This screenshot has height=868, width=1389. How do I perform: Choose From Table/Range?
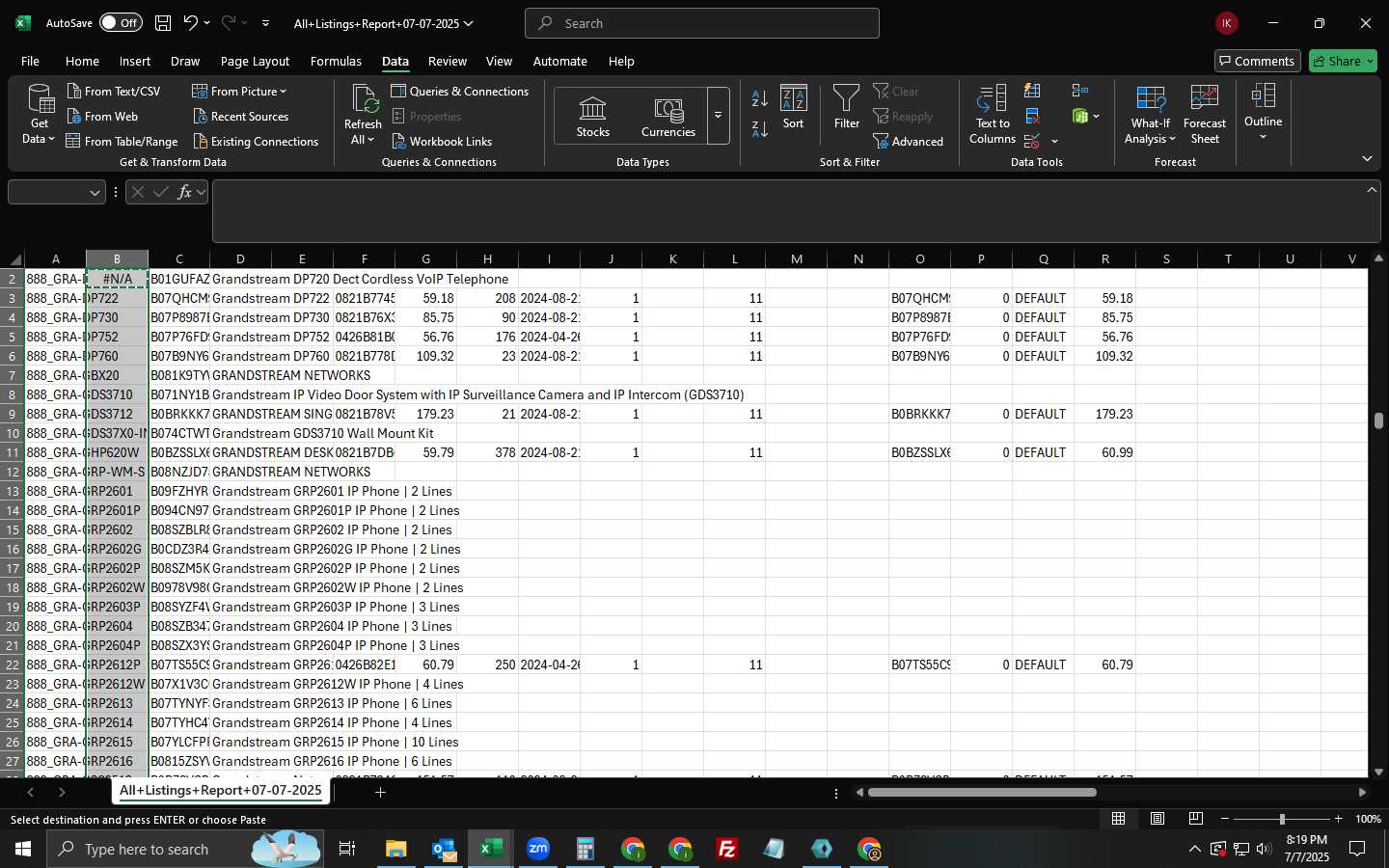[122, 141]
